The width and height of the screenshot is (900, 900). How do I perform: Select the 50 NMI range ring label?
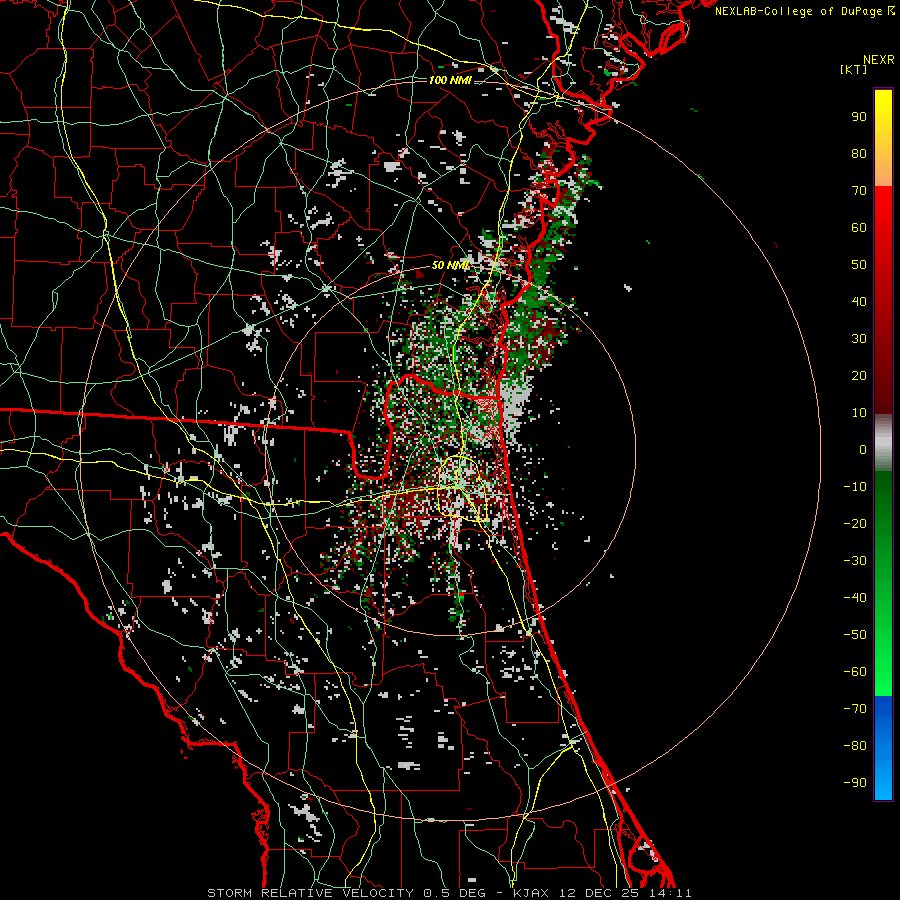click(450, 265)
